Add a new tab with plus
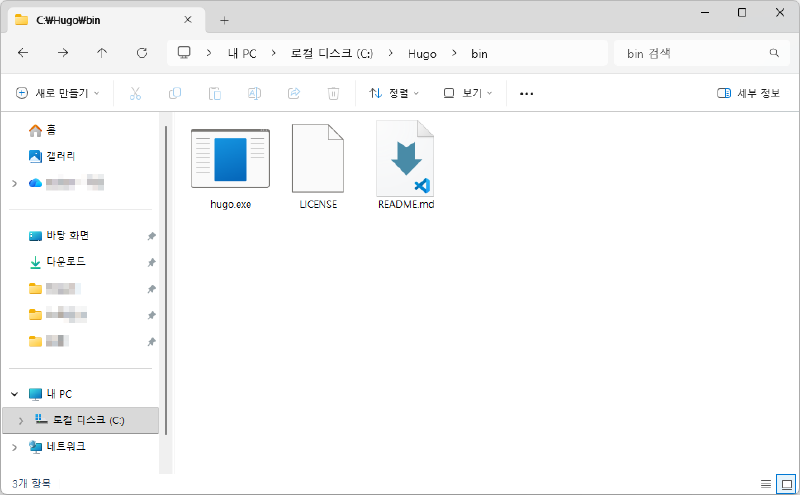 (224, 20)
